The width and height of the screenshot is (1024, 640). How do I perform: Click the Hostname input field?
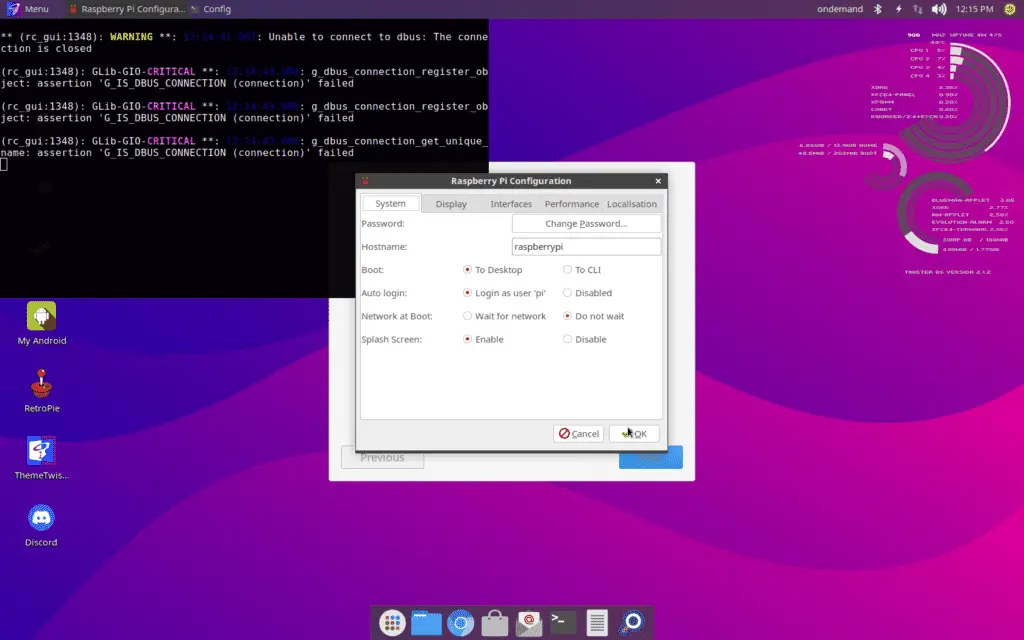586,247
